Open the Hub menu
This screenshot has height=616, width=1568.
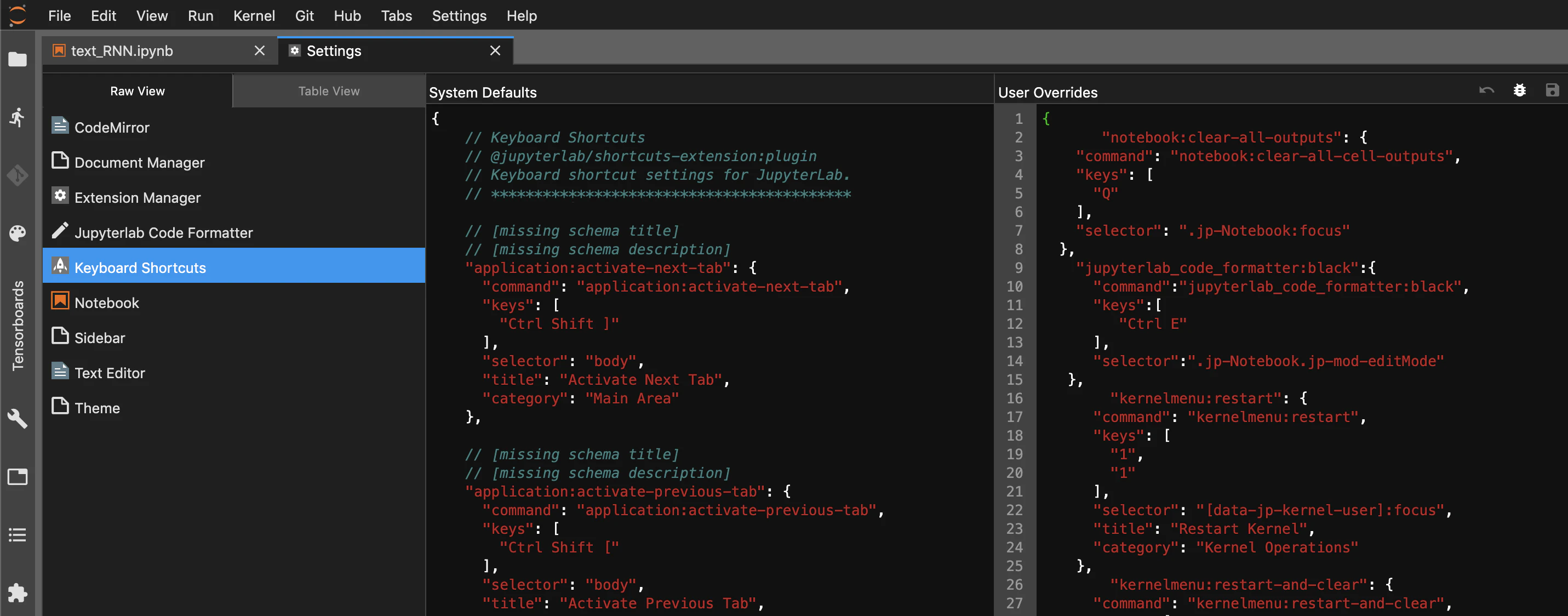coord(347,16)
